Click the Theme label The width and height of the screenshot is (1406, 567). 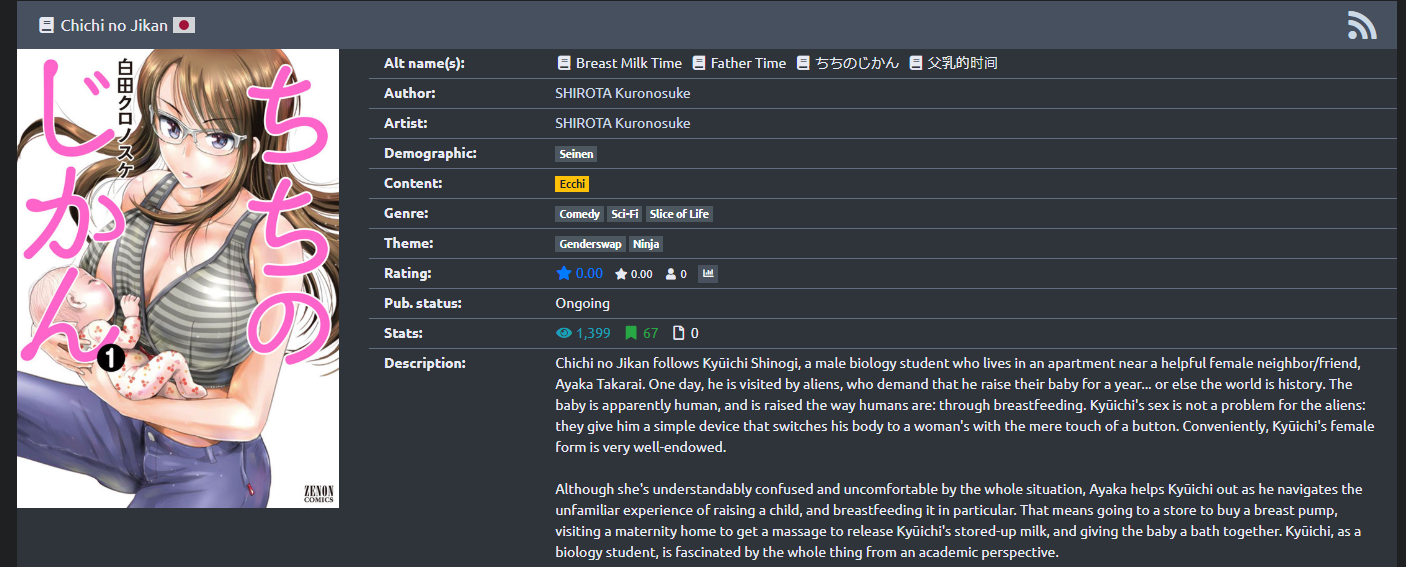(408, 243)
